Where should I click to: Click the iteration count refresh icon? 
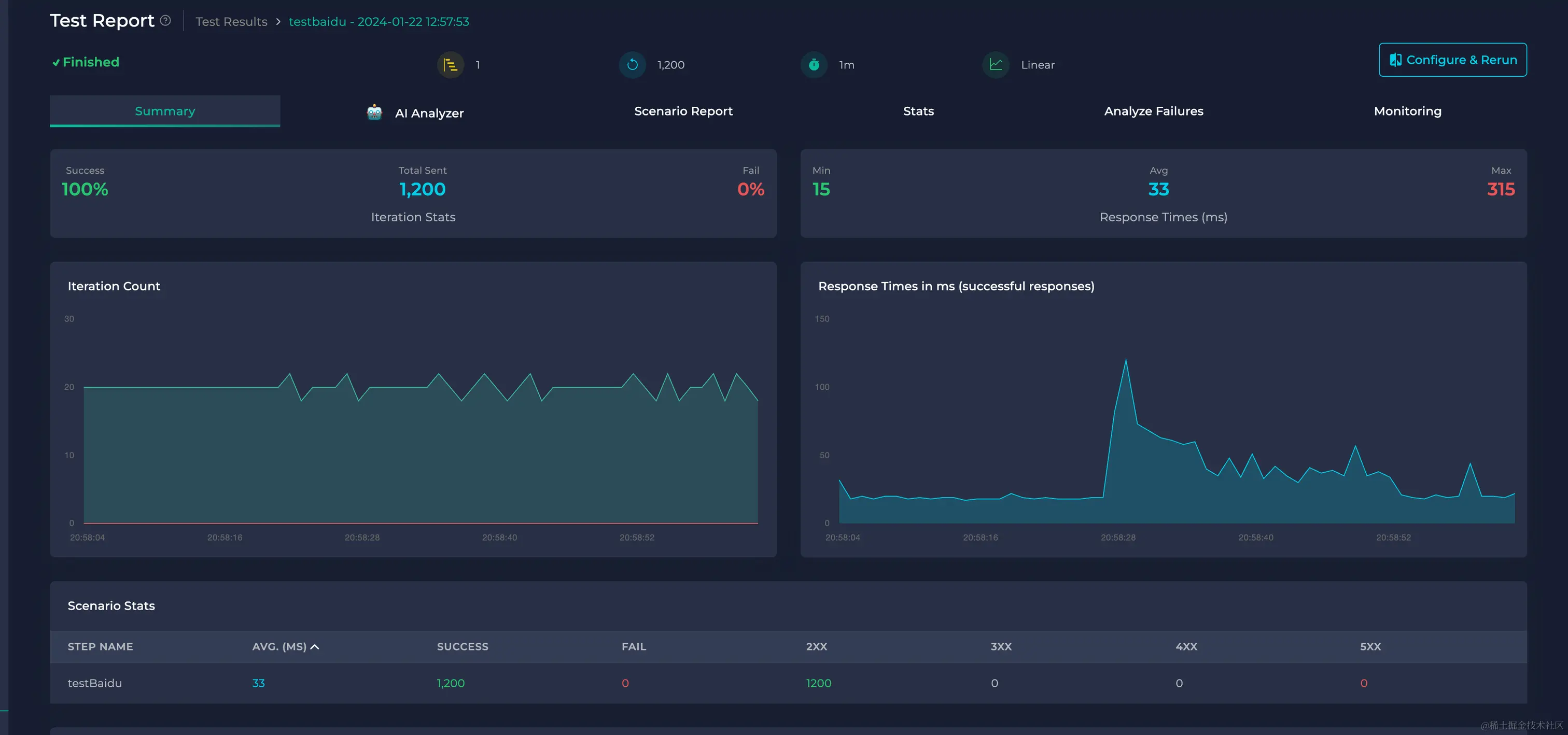633,64
